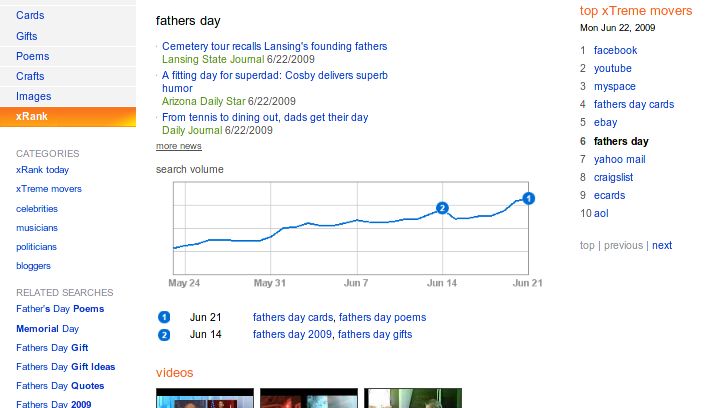Image resolution: width=725 pixels, height=408 pixels.
Task: Open the Images sidebar item
Action: point(33,97)
